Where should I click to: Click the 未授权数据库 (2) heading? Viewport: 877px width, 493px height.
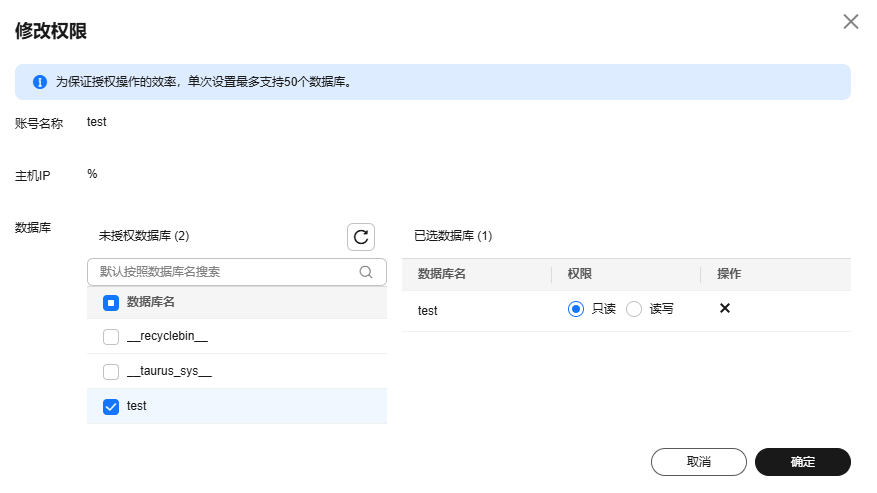144,236
